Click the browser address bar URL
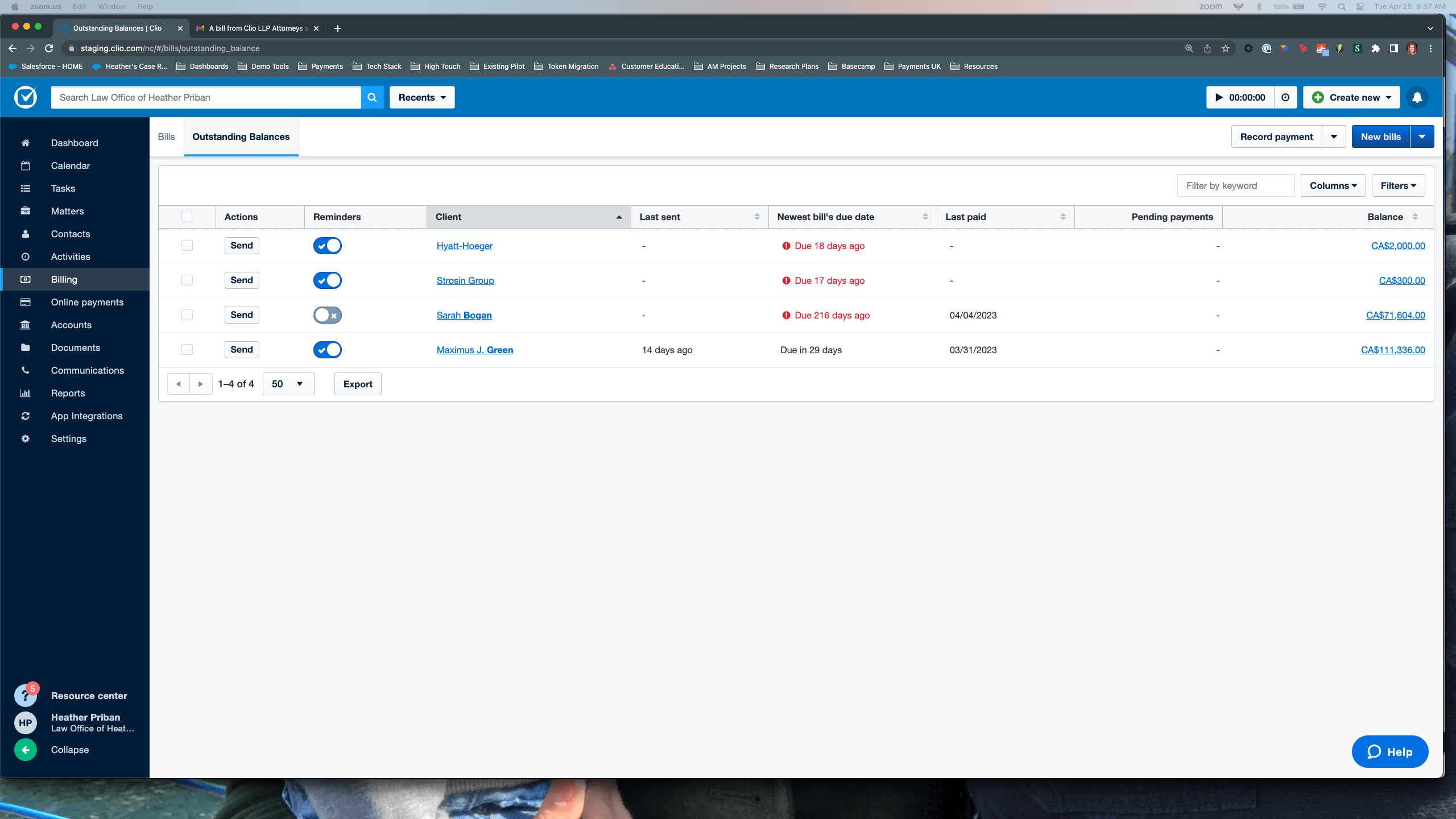The width and height of the screenshot is (1456, 819). (x=170, y=48)
